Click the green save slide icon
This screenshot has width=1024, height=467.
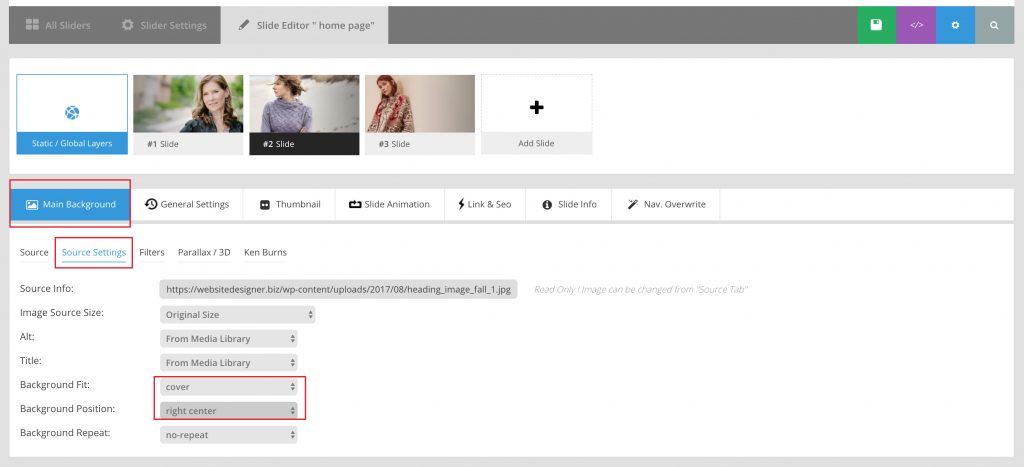coord(876,25)
